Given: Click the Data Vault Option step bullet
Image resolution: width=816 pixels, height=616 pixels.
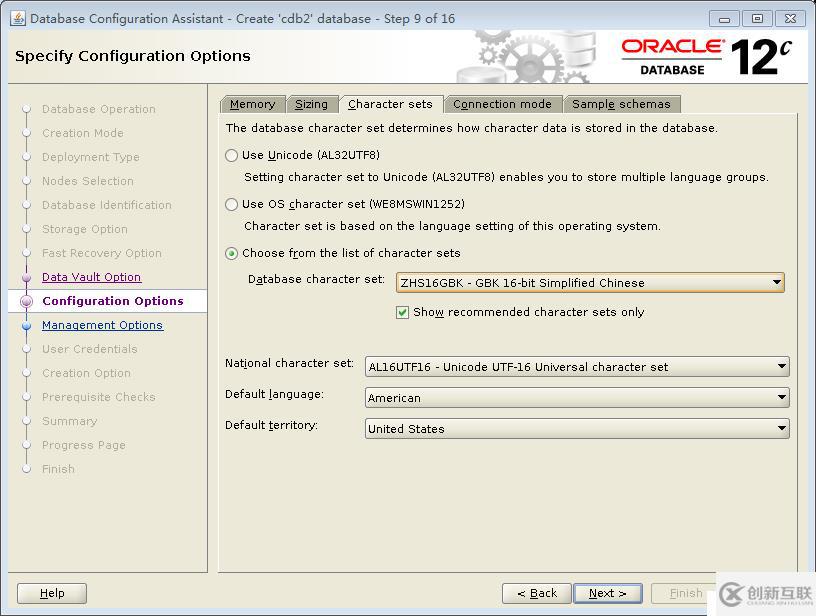Looking at the screenshot, I should click(27, 277).
